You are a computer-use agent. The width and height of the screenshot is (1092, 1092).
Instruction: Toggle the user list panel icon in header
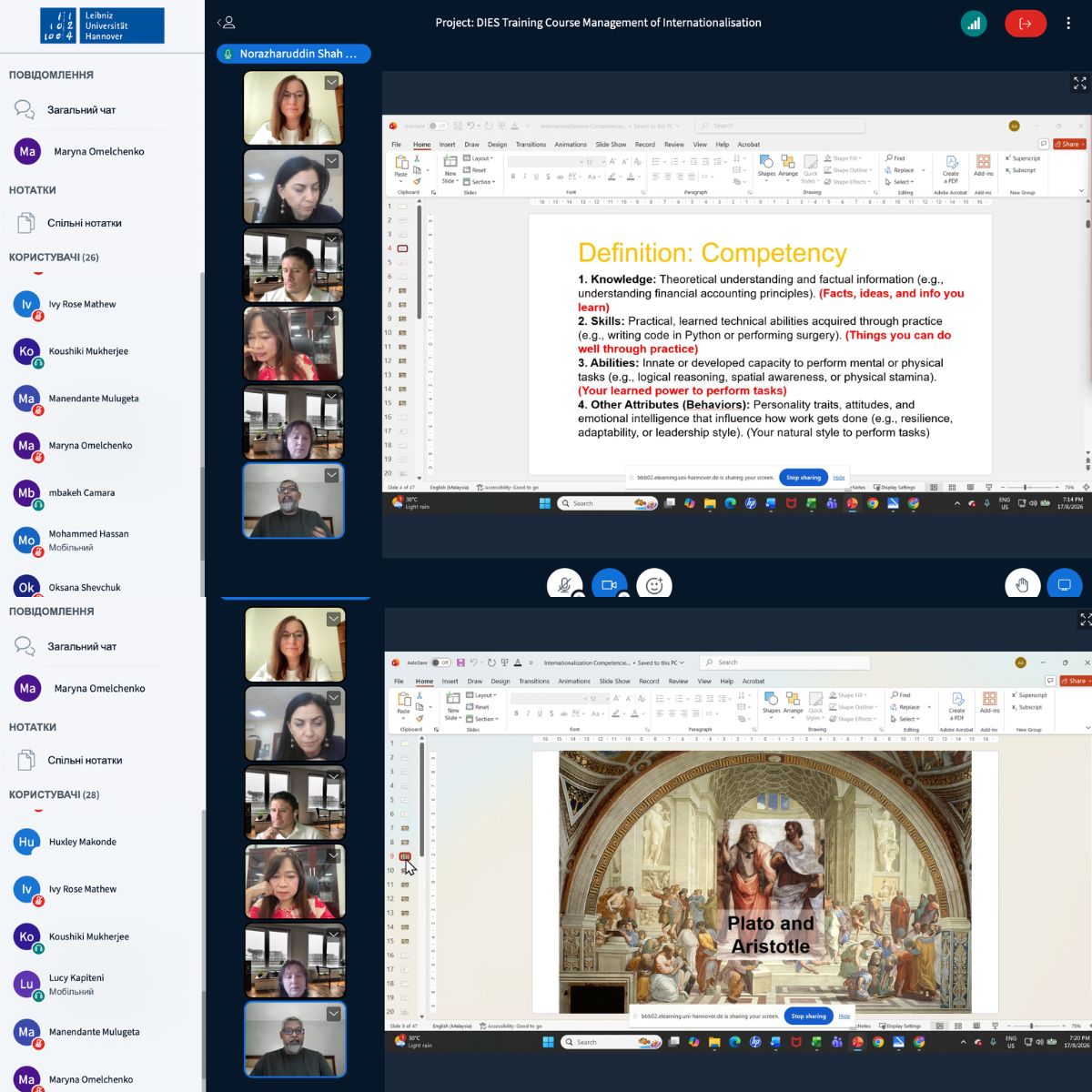(227, 23)
